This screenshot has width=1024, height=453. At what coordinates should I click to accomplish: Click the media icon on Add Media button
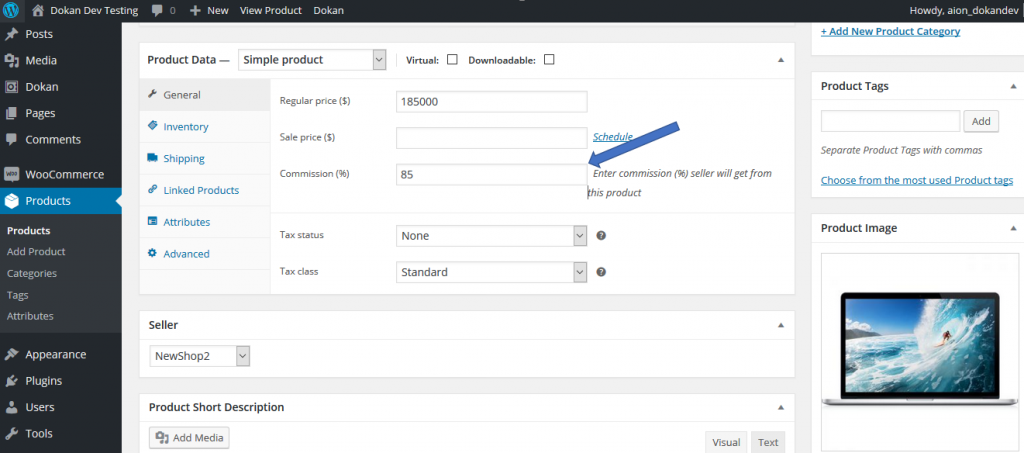point(163,437)
